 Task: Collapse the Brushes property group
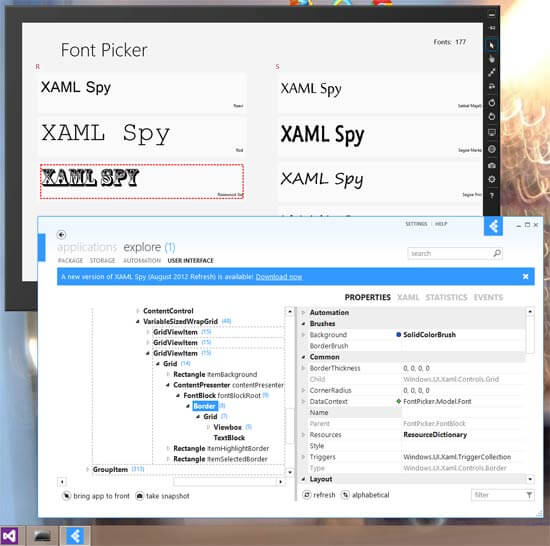tap(303, 323)
